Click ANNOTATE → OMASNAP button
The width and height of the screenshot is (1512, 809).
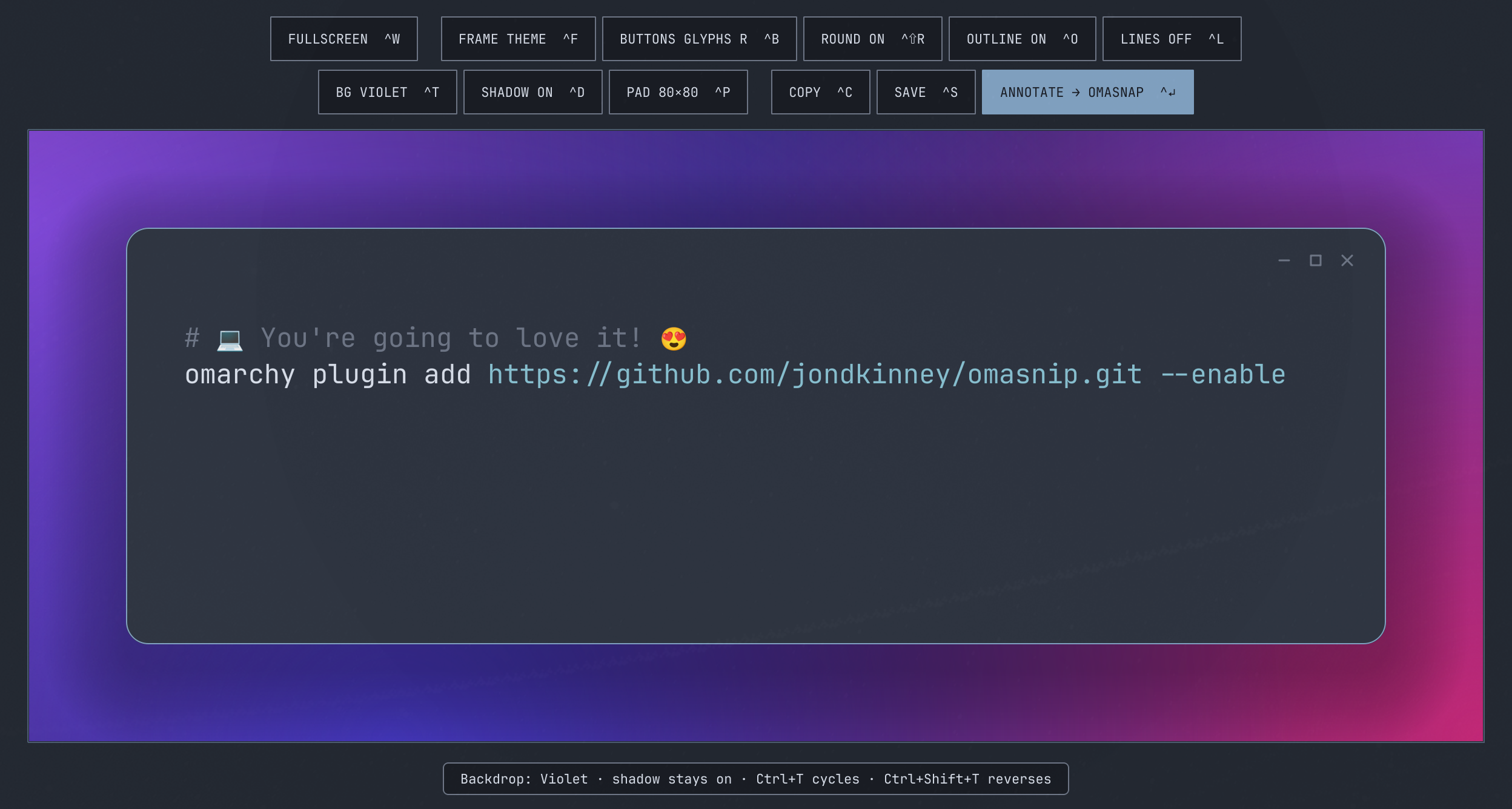[x=1087, y=92]
